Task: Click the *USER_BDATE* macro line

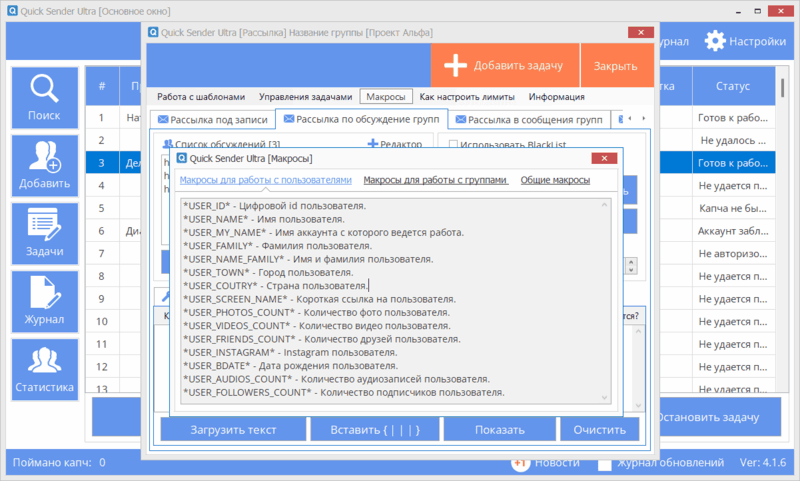Action: pyautogui.click(x=290, y=366)
